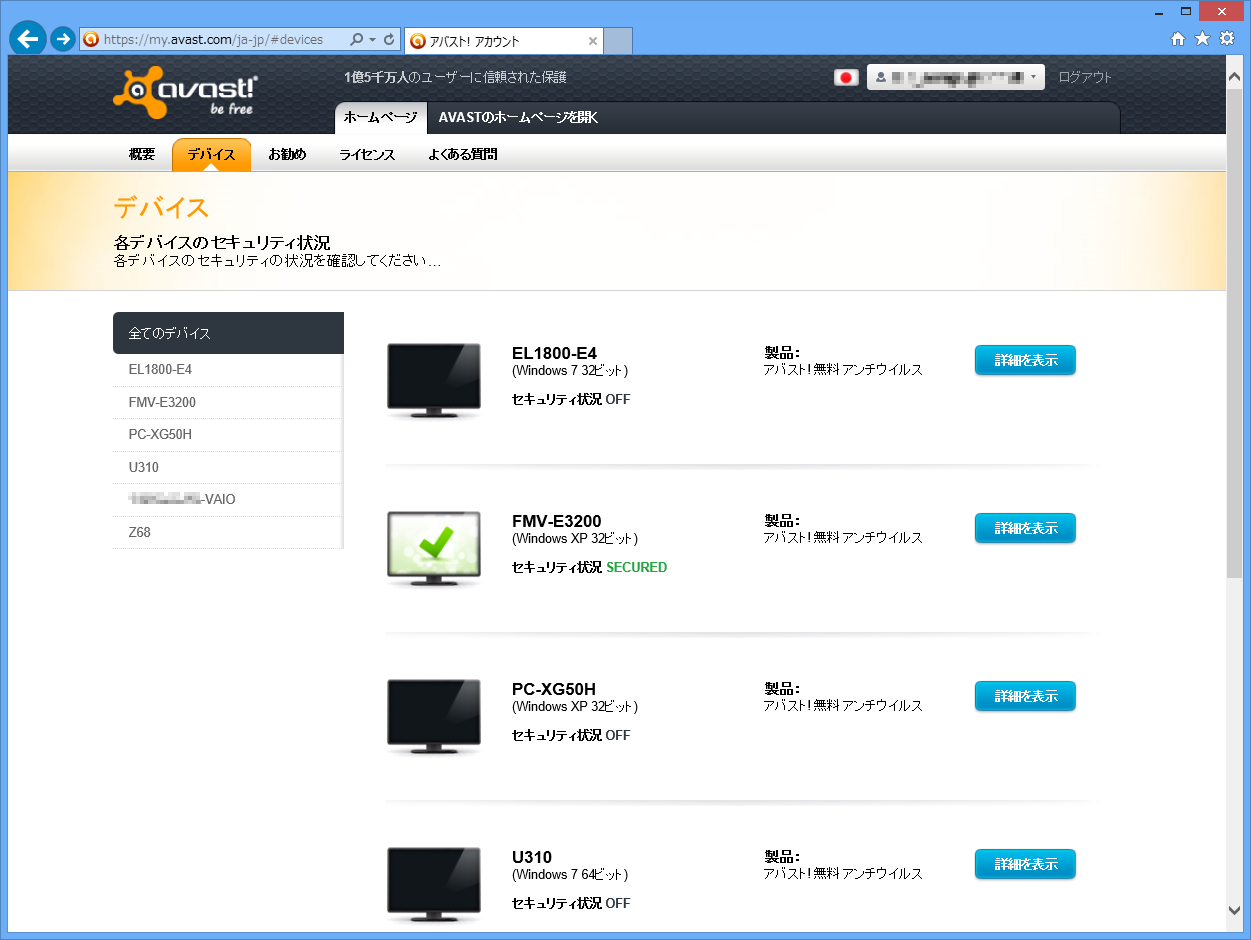The width and height of the screenshot is (1251, 940).
Task: Click the address bar URL field
Action: point(213,40)
